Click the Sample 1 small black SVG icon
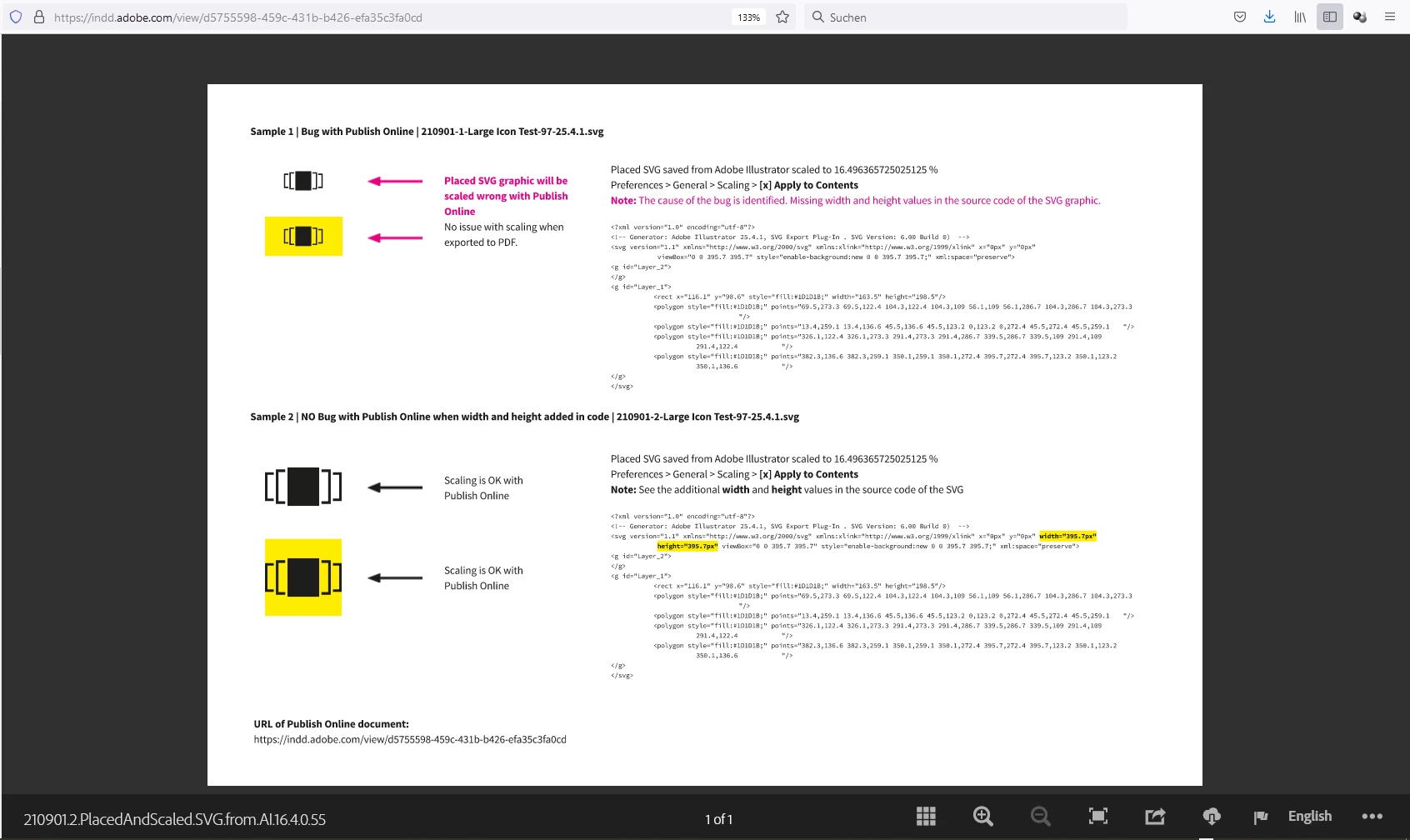Image resolution: width=1410 pixels, height=840 pixels. coord(303,181)
